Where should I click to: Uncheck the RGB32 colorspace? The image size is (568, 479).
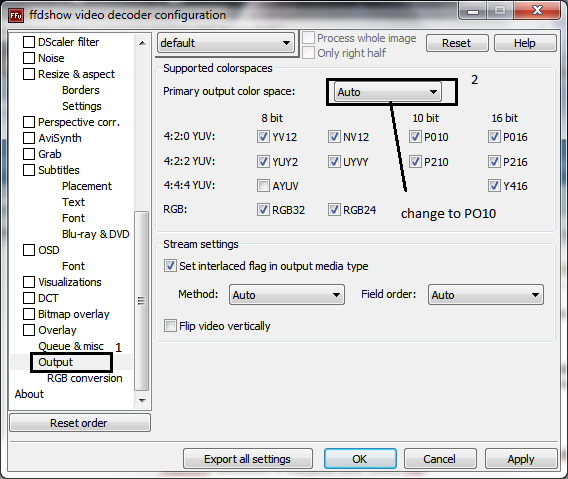pyautogui.click(x=263, y=210)
